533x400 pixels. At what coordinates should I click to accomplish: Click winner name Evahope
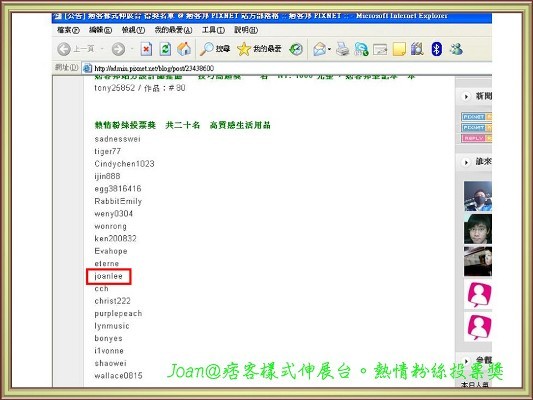(111, 251)
